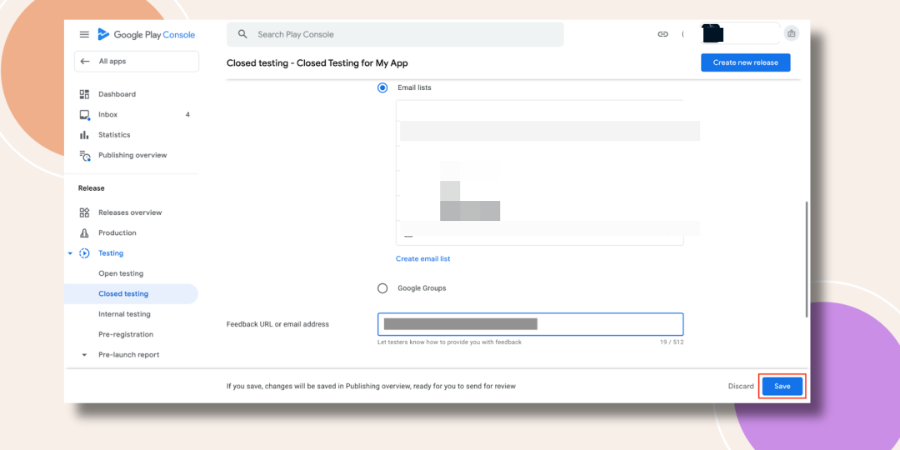Image resolution: width=900 pixels, height=450 pixels.
Task: Collapse the Testing section arrow
Action: (x=70, y=253)
